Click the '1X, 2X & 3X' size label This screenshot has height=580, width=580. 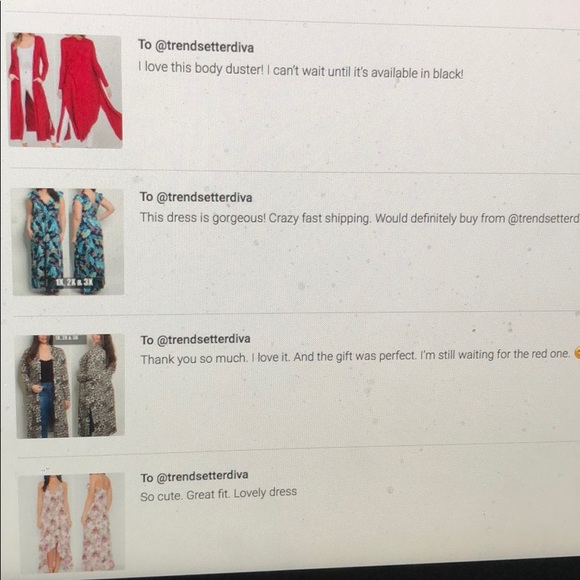(x=74, y=283)
